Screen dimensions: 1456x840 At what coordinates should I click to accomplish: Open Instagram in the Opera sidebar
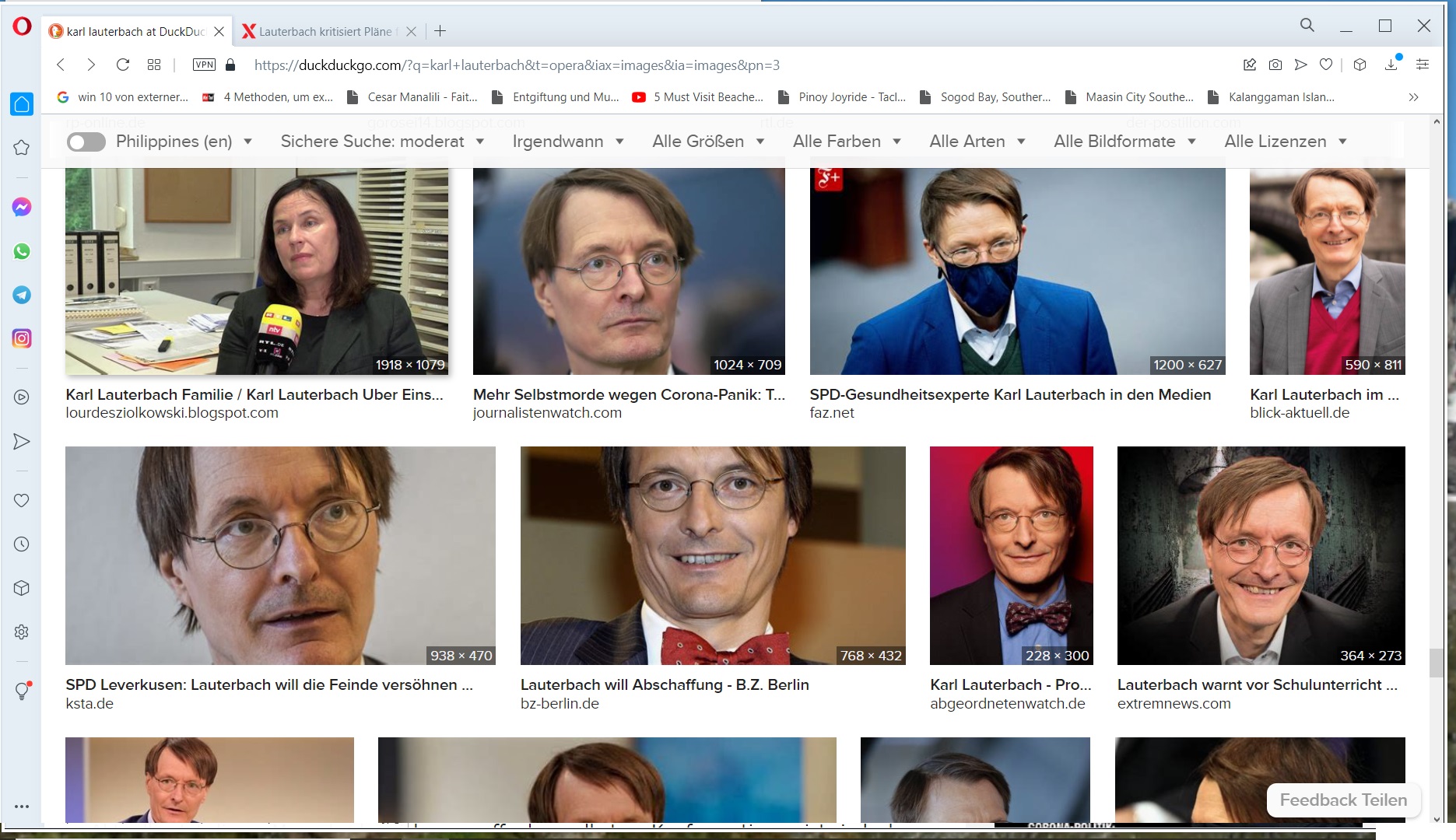[x=22, y=338]
